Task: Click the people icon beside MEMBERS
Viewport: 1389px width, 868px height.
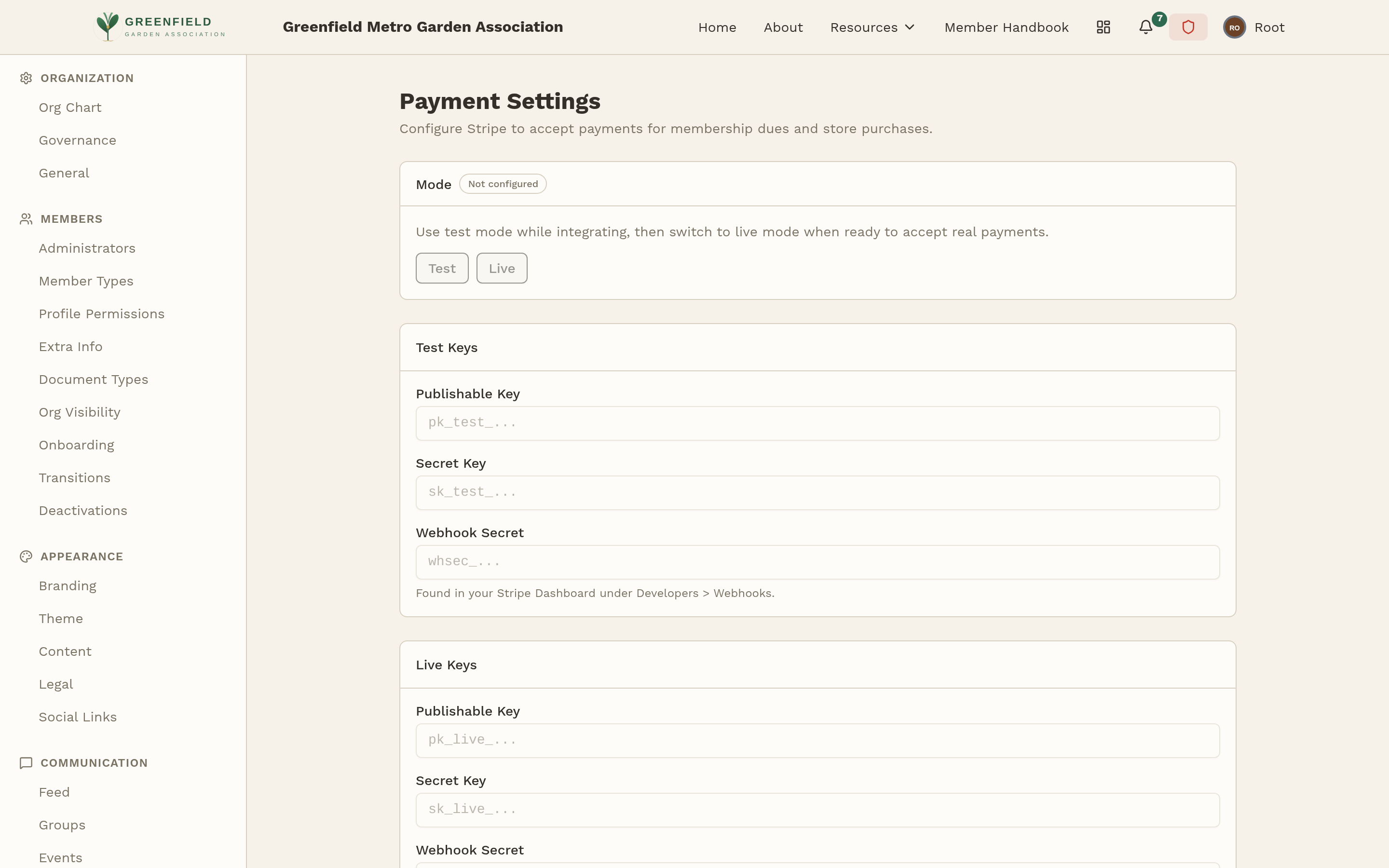Action: click(26, 219)
